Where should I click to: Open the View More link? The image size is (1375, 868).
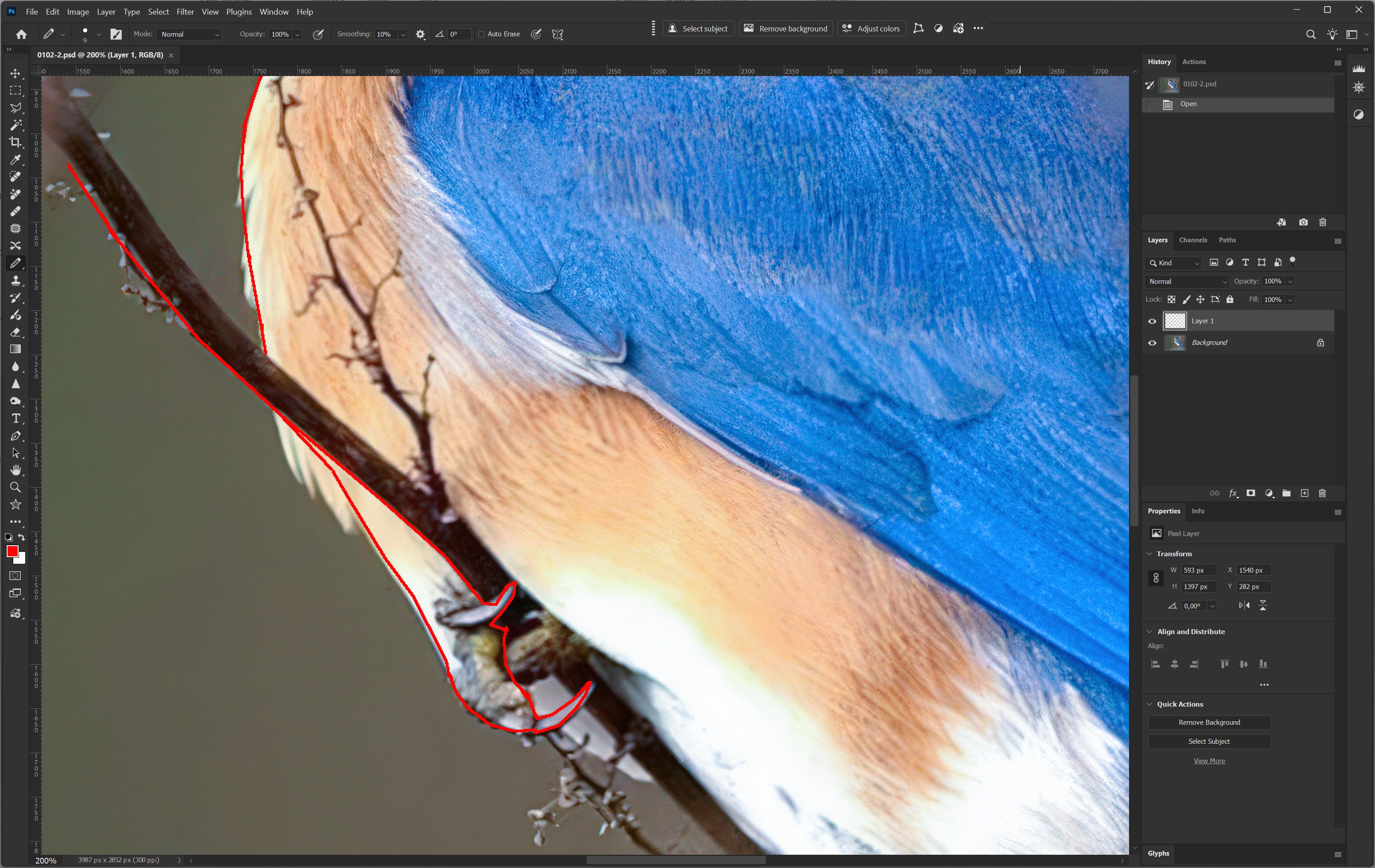click(1209, 761)
